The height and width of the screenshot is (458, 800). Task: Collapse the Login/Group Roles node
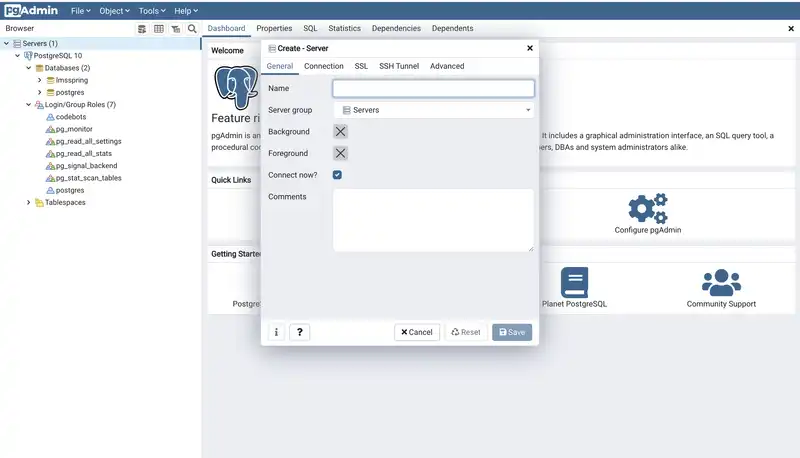click(28, 104)
